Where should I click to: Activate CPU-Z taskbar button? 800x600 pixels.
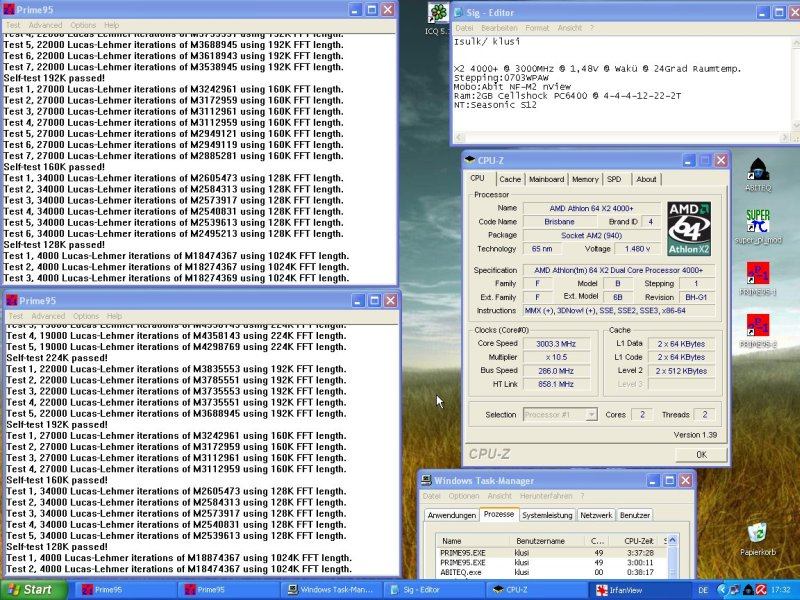(x=537, y=590)
